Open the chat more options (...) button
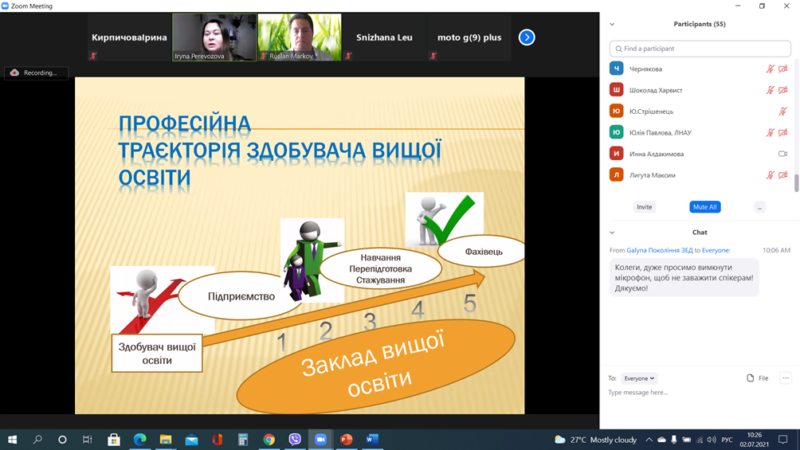800x450 pixels. [x=786, y=378]
